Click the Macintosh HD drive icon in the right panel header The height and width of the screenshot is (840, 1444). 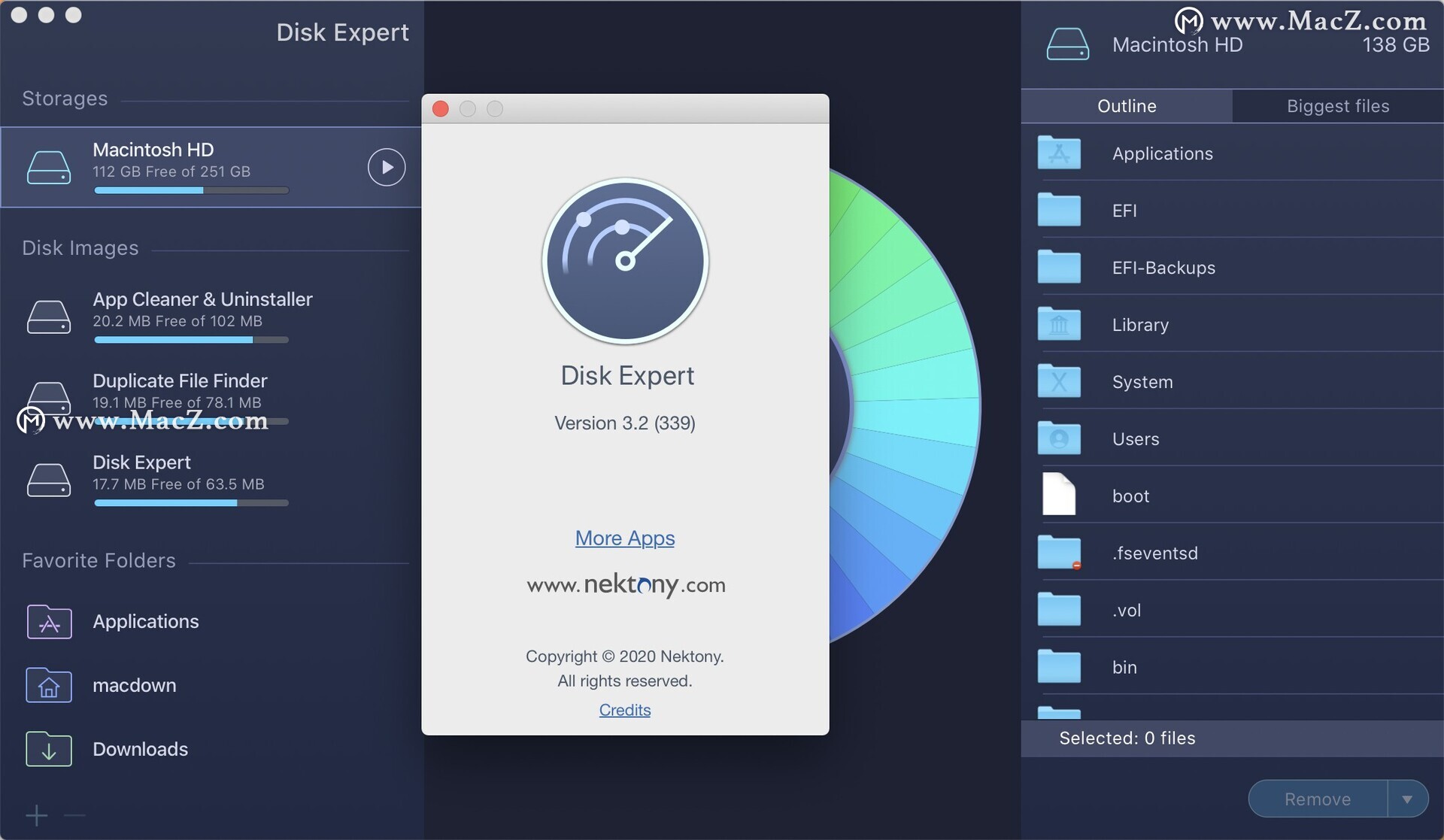click(1067, 44)
